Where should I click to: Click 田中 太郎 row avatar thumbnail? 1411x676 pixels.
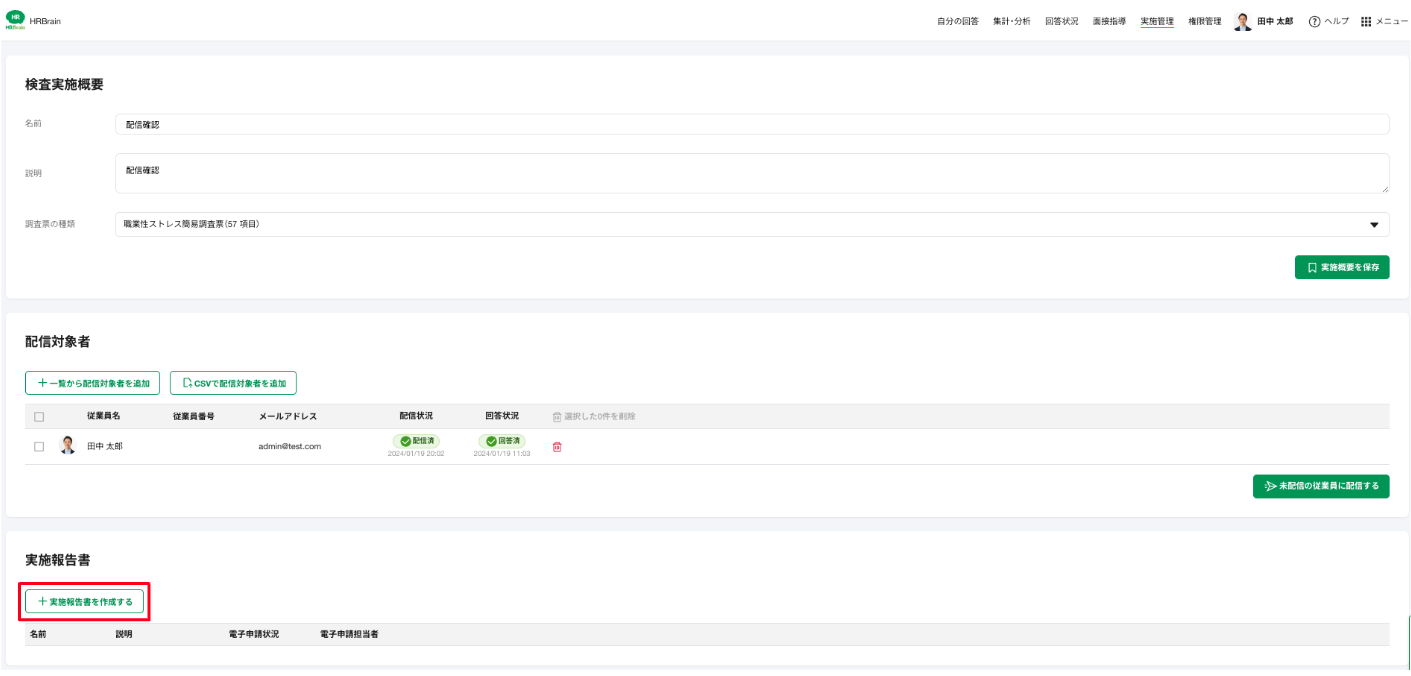click(x=68, y=446)
